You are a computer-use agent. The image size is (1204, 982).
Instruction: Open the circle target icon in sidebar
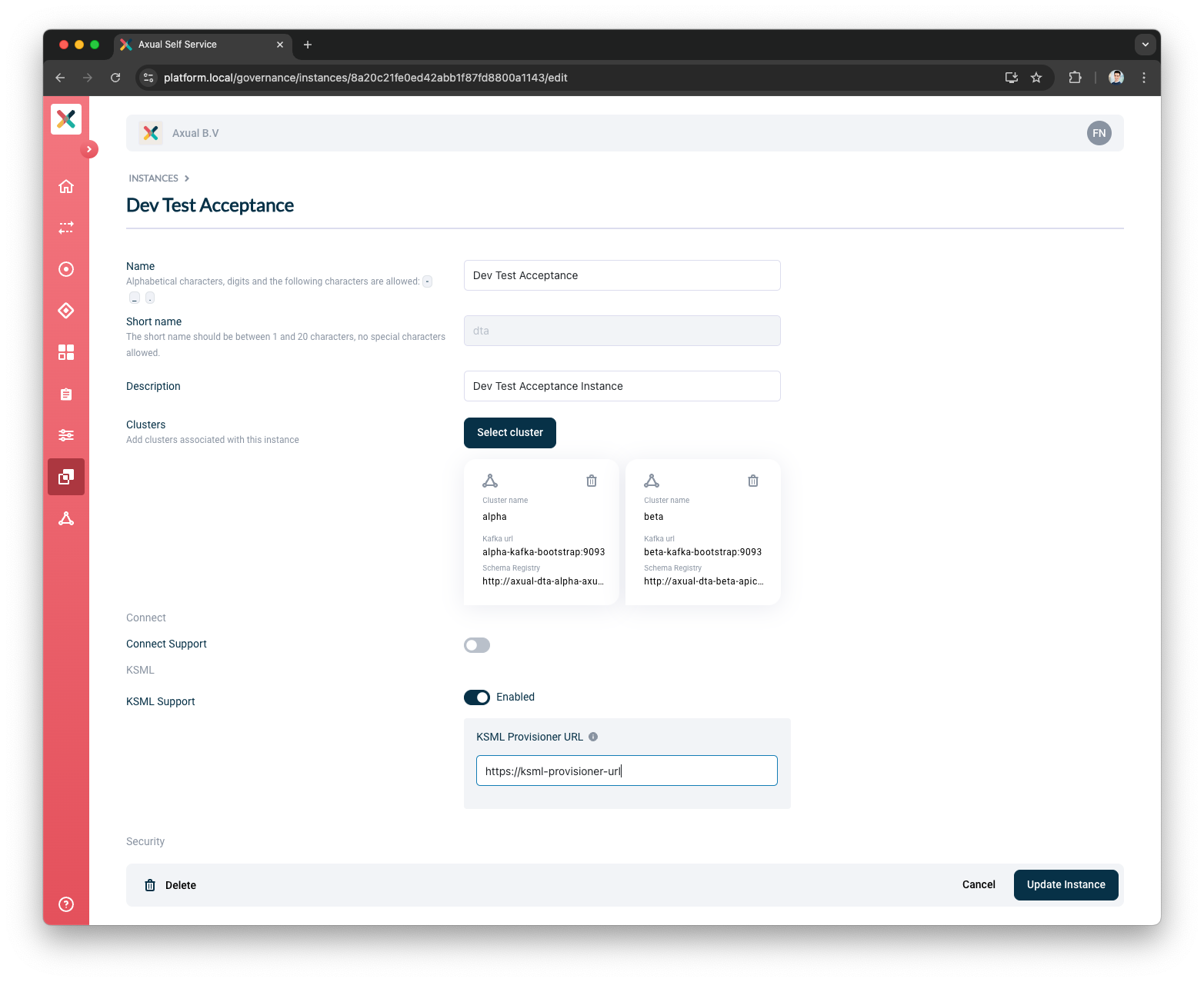(x=66, y=269)
